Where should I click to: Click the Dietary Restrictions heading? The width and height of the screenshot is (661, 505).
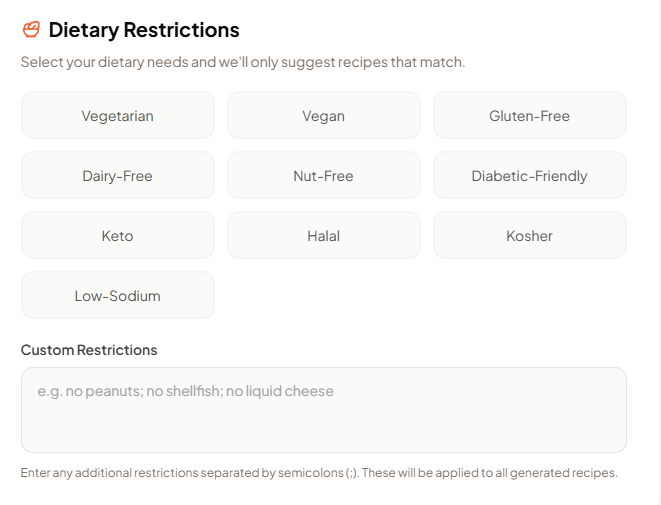144,30
